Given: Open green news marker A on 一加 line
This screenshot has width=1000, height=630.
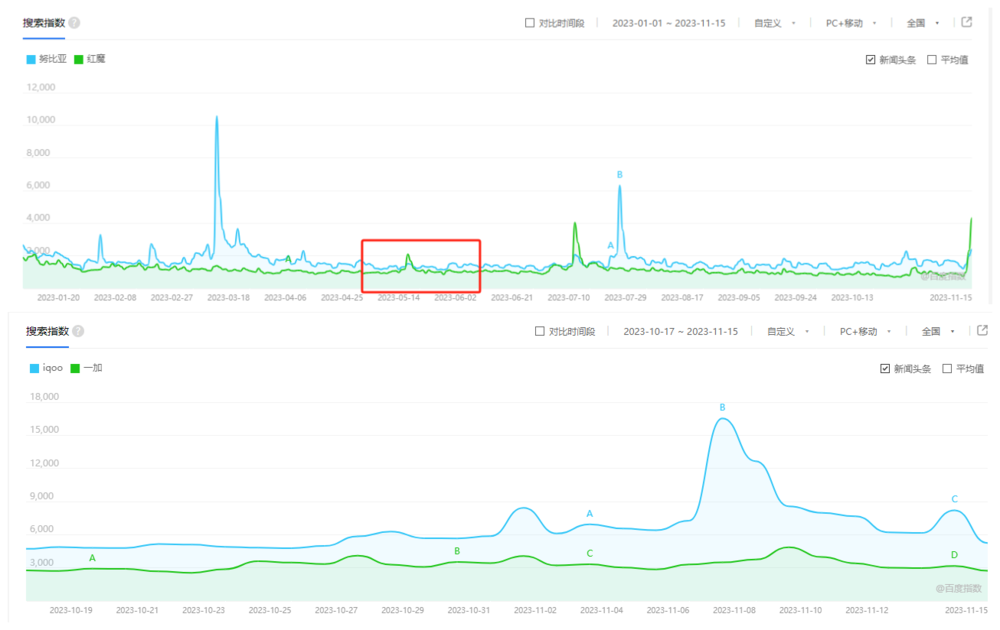Looking at the screenshot, I should click(92, 558).
